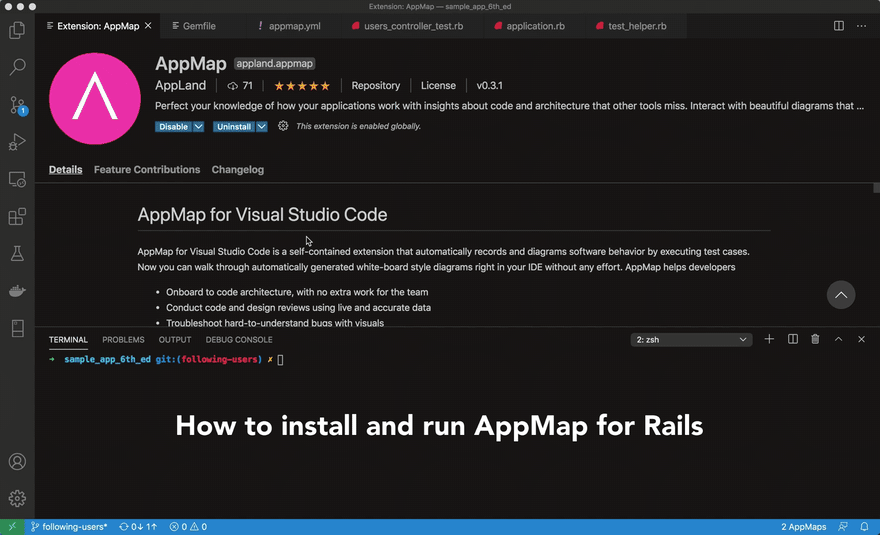
Task: Open the editor More Actions ellipsis
Action: pyautogui.click(x=861, y=26)
